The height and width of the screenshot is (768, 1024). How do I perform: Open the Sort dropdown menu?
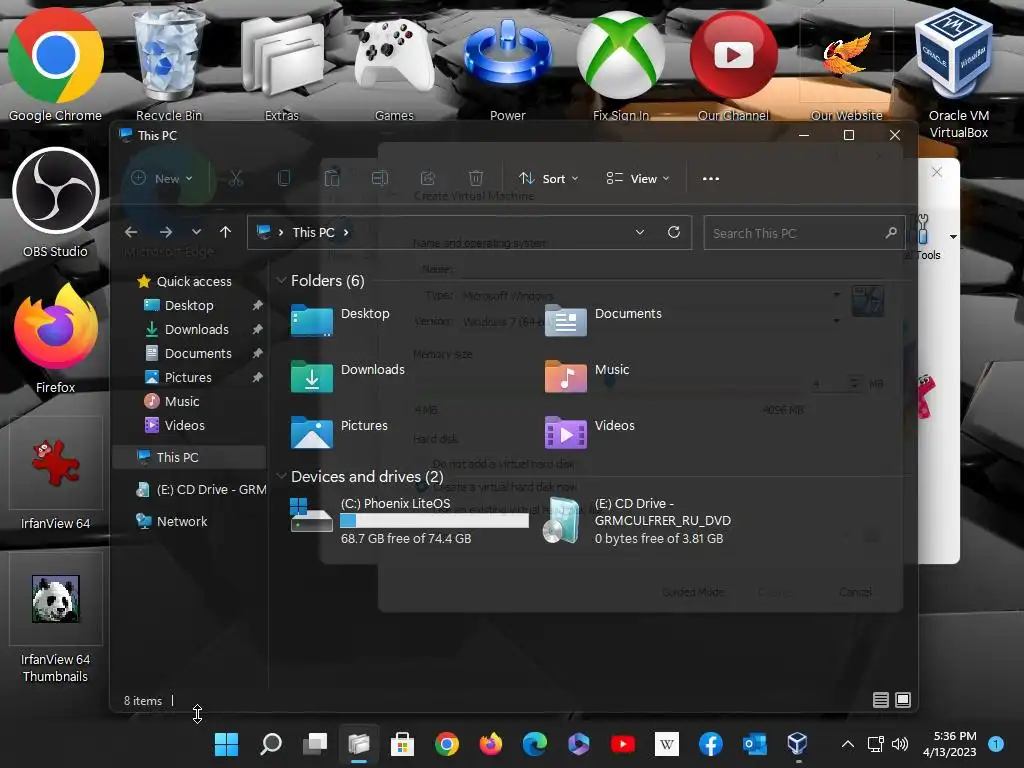click(x=548, y=178)
